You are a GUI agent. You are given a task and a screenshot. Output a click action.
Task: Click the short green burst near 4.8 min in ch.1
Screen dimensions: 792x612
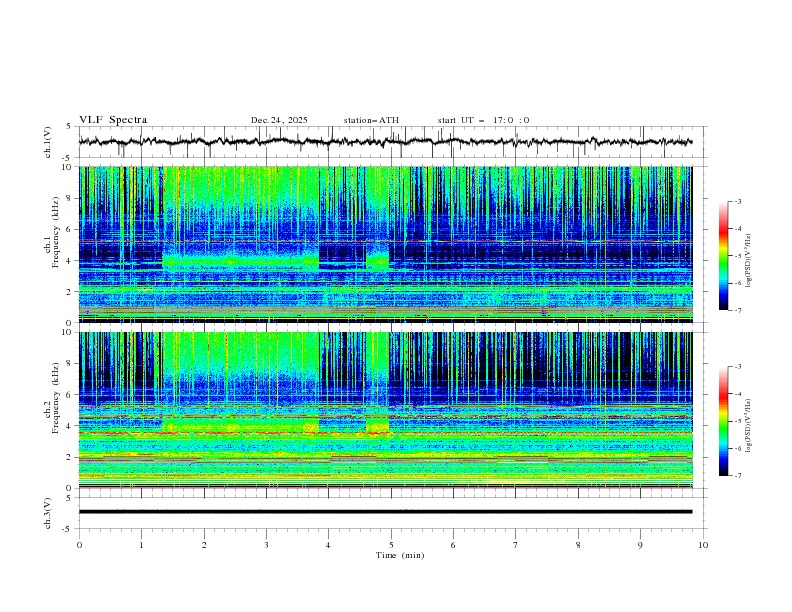point(377,262)
